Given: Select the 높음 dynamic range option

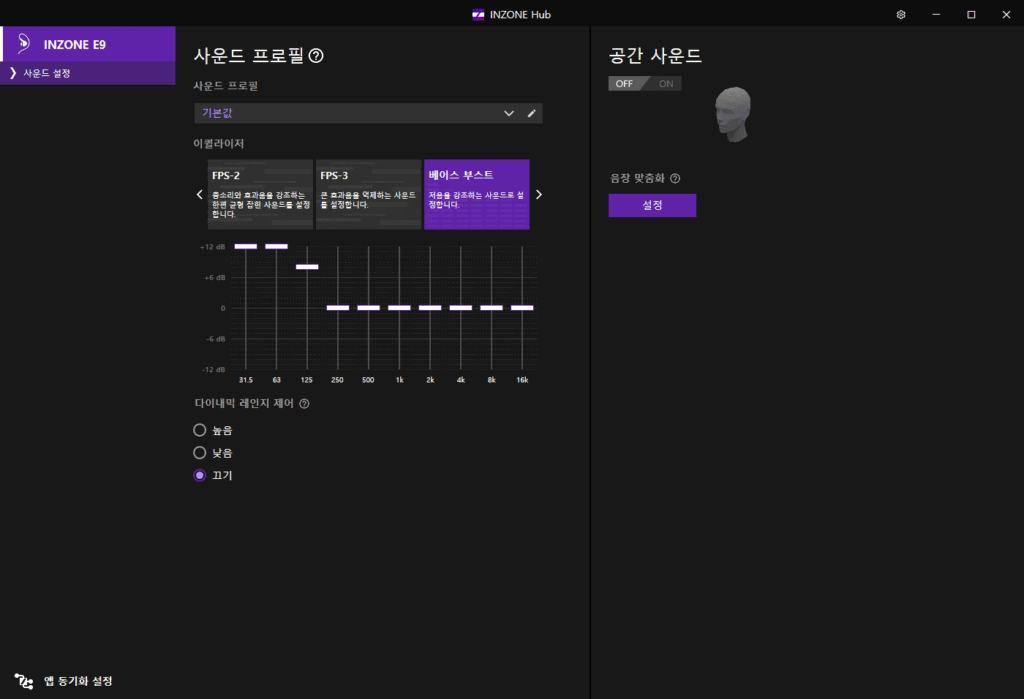Looking at the screenshot, I should point(200,430).
